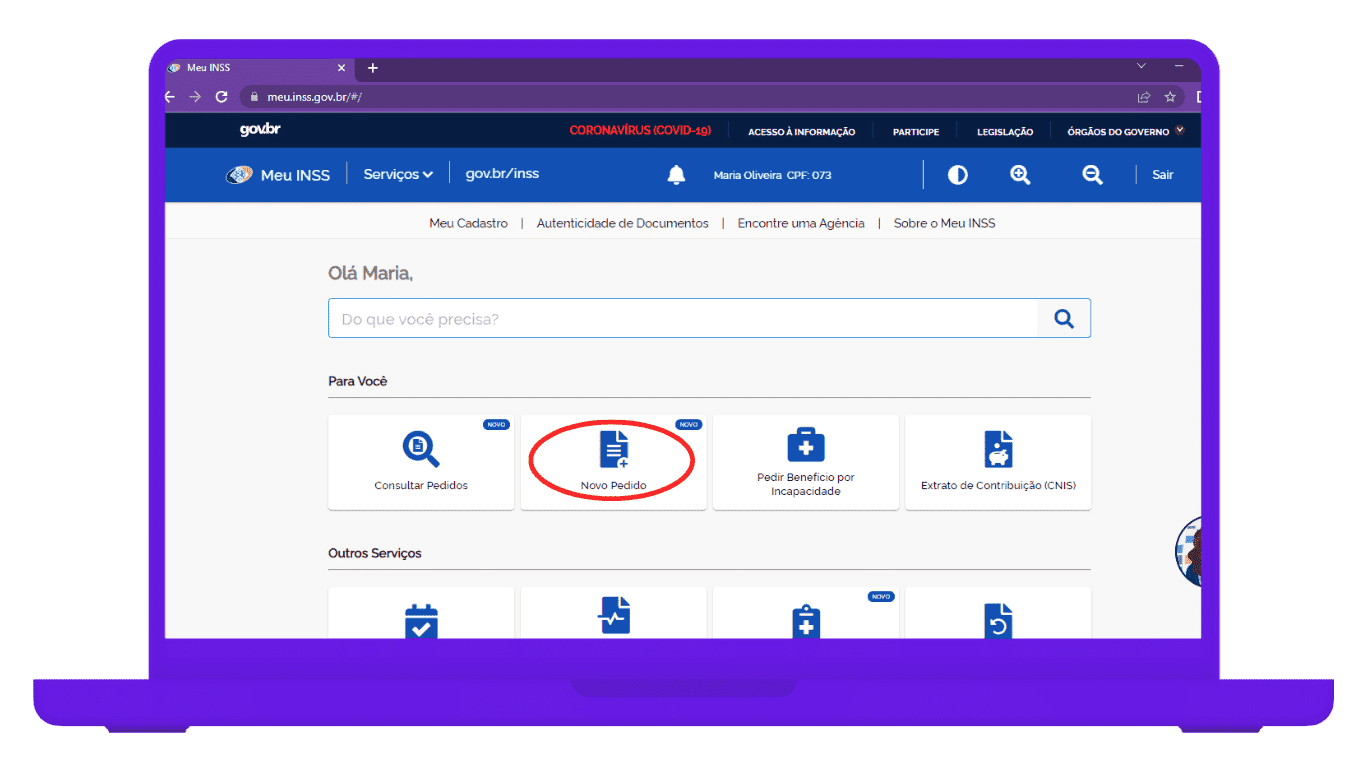Expand the Serviços dropdown menu
Viewport: 1366px width, 768px height.
(398, 174)
